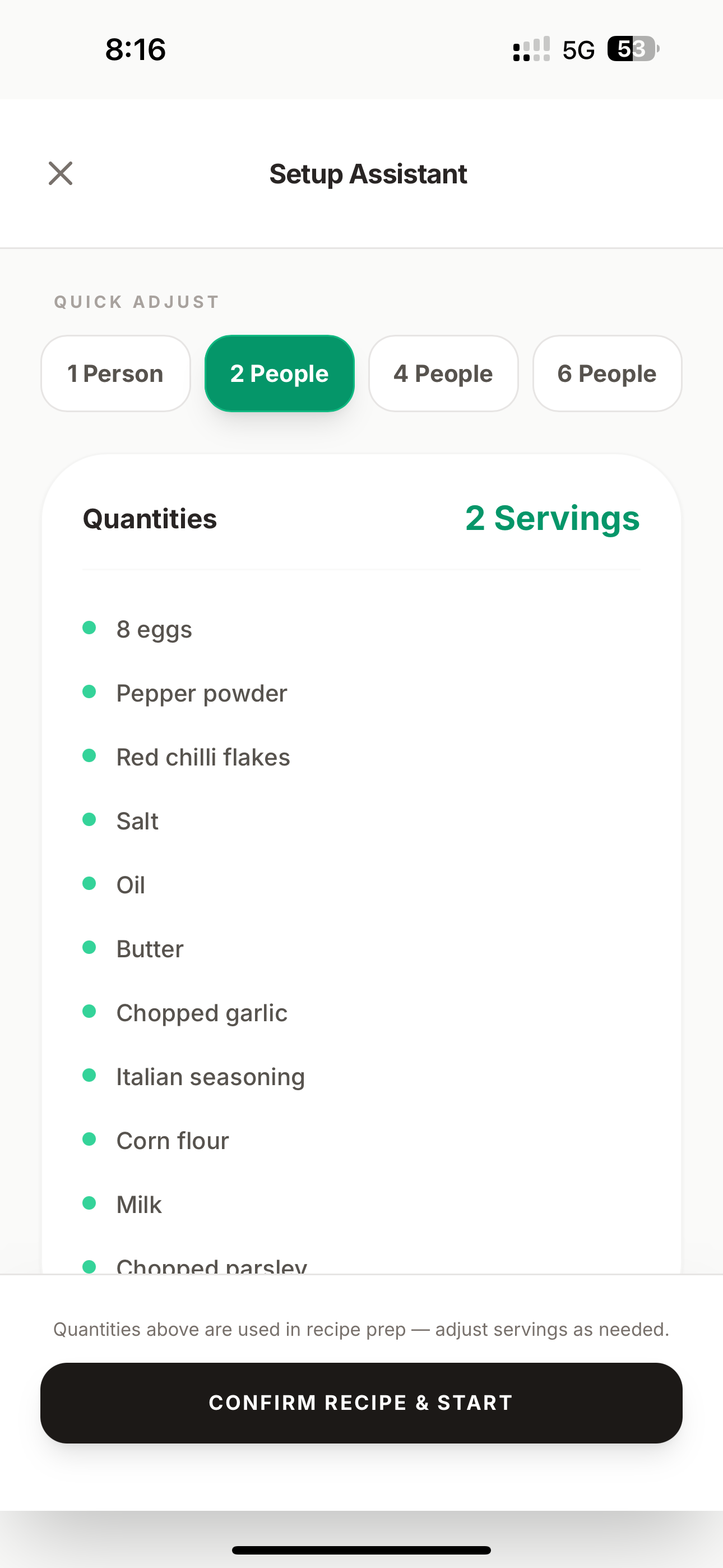Screen dimensions: 723x1568
Task: Select the Chopped garlic ingredient
Action: pos(201,1013)
